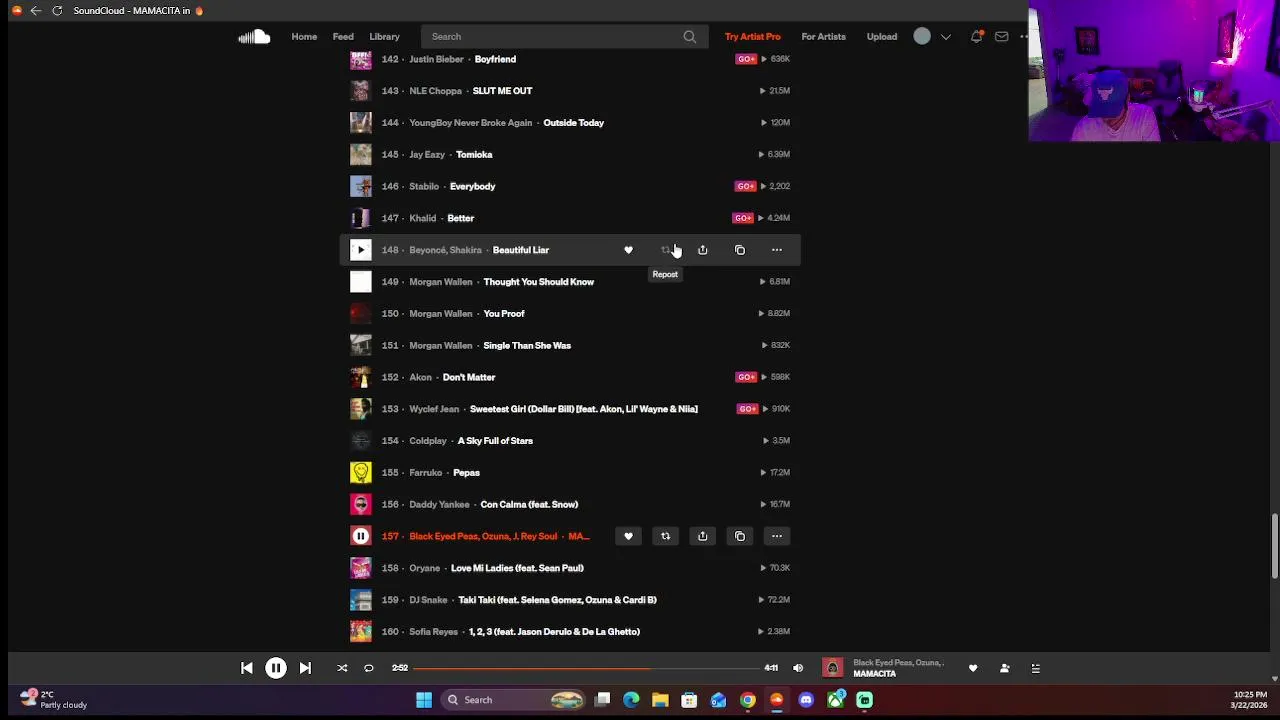This screenshot has height=720, width=1280.
Task: Toggle shuffle in the player bar
Action: (x=342, y=668)
